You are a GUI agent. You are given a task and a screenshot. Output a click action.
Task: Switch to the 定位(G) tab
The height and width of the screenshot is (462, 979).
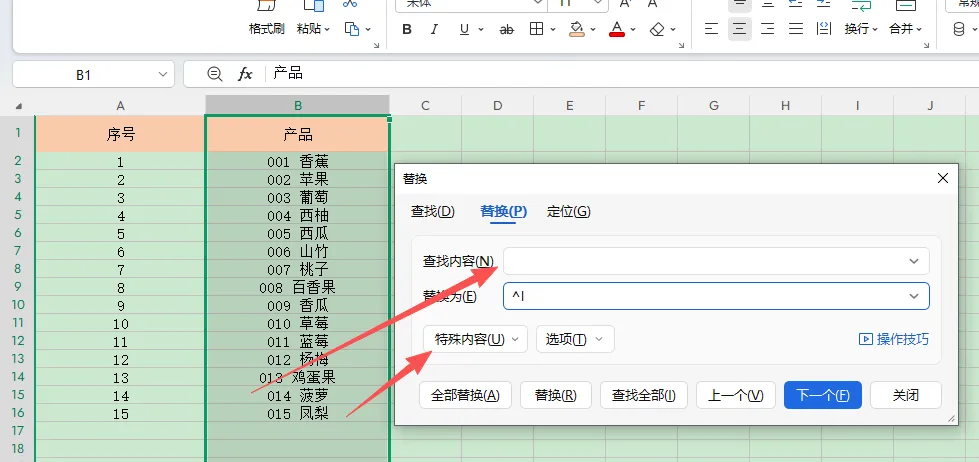click(568, 212)
